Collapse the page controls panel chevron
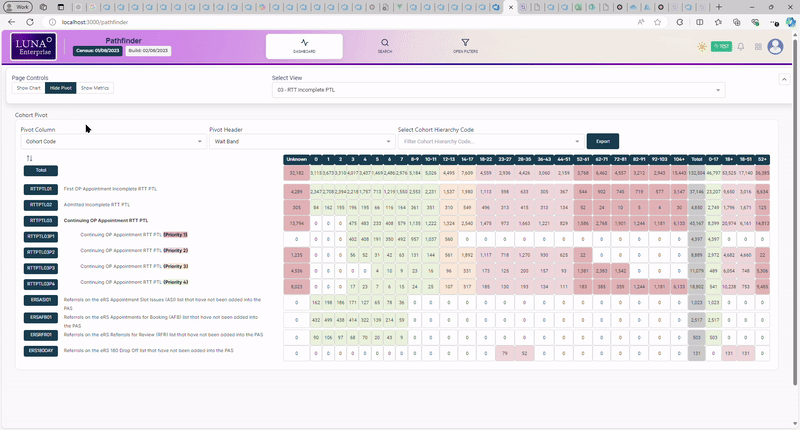 pos(783,78)
